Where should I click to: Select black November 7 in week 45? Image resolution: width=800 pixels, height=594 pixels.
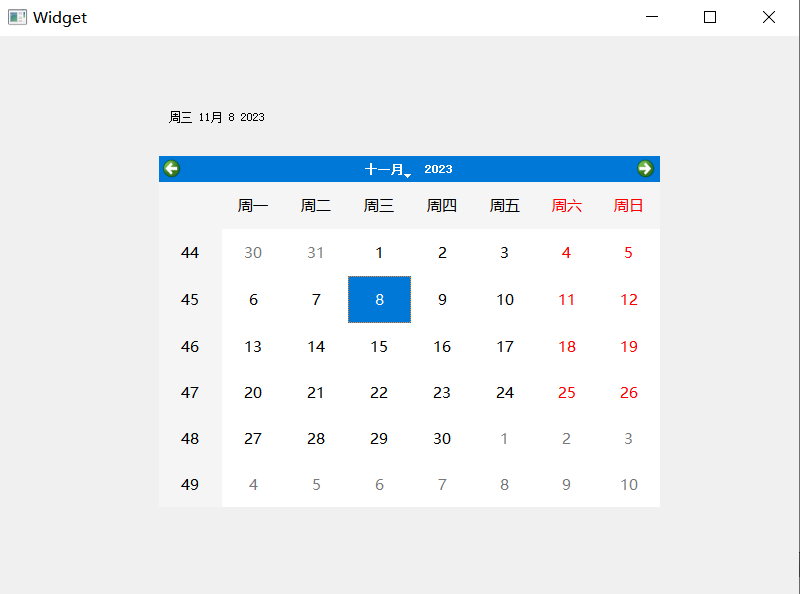316,300
